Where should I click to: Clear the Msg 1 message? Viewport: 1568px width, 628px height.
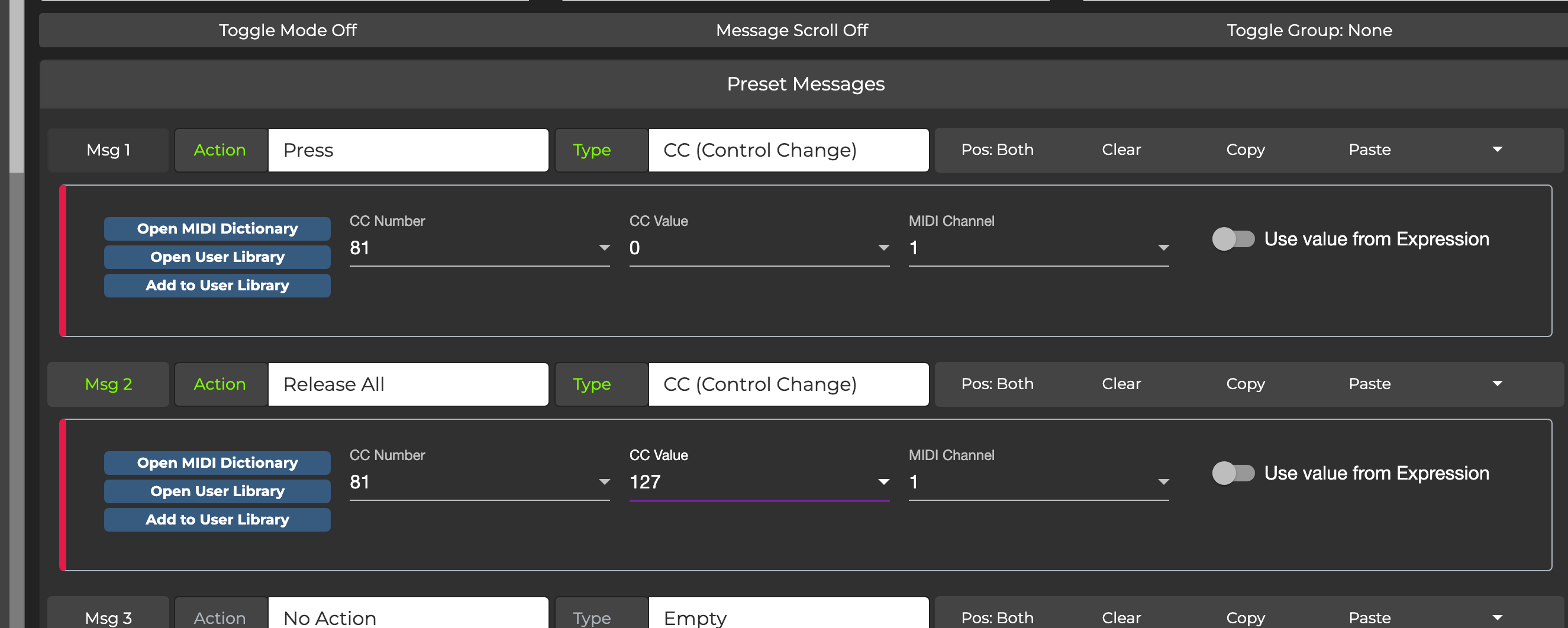[x=1121, y=150]
